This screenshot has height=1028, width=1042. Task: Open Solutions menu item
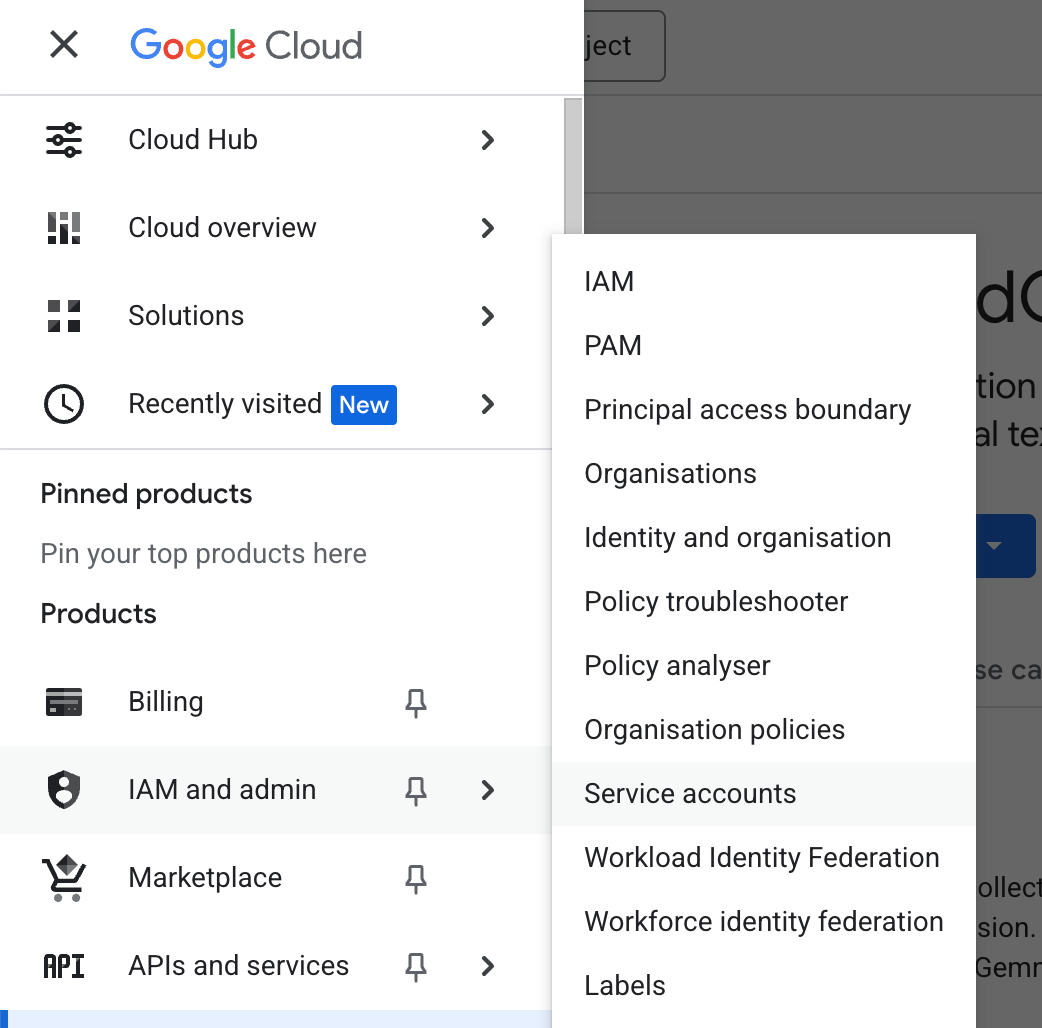(x=276, y=316)
